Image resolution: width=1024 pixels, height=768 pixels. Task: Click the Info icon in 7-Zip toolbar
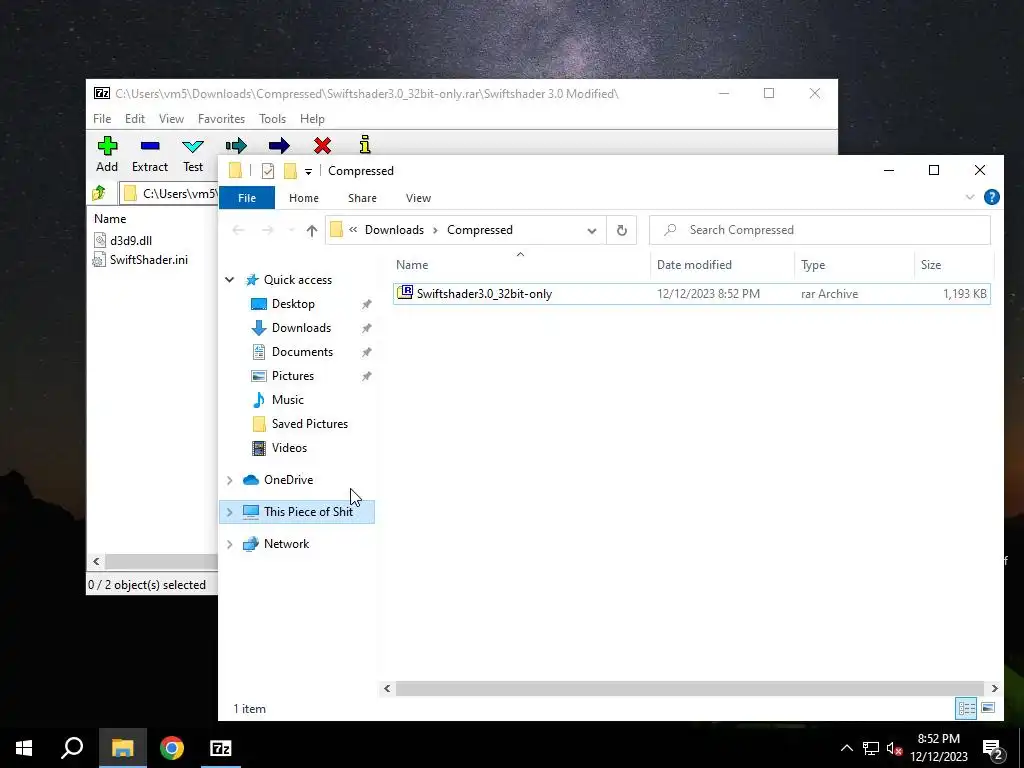tap(365, 145)
